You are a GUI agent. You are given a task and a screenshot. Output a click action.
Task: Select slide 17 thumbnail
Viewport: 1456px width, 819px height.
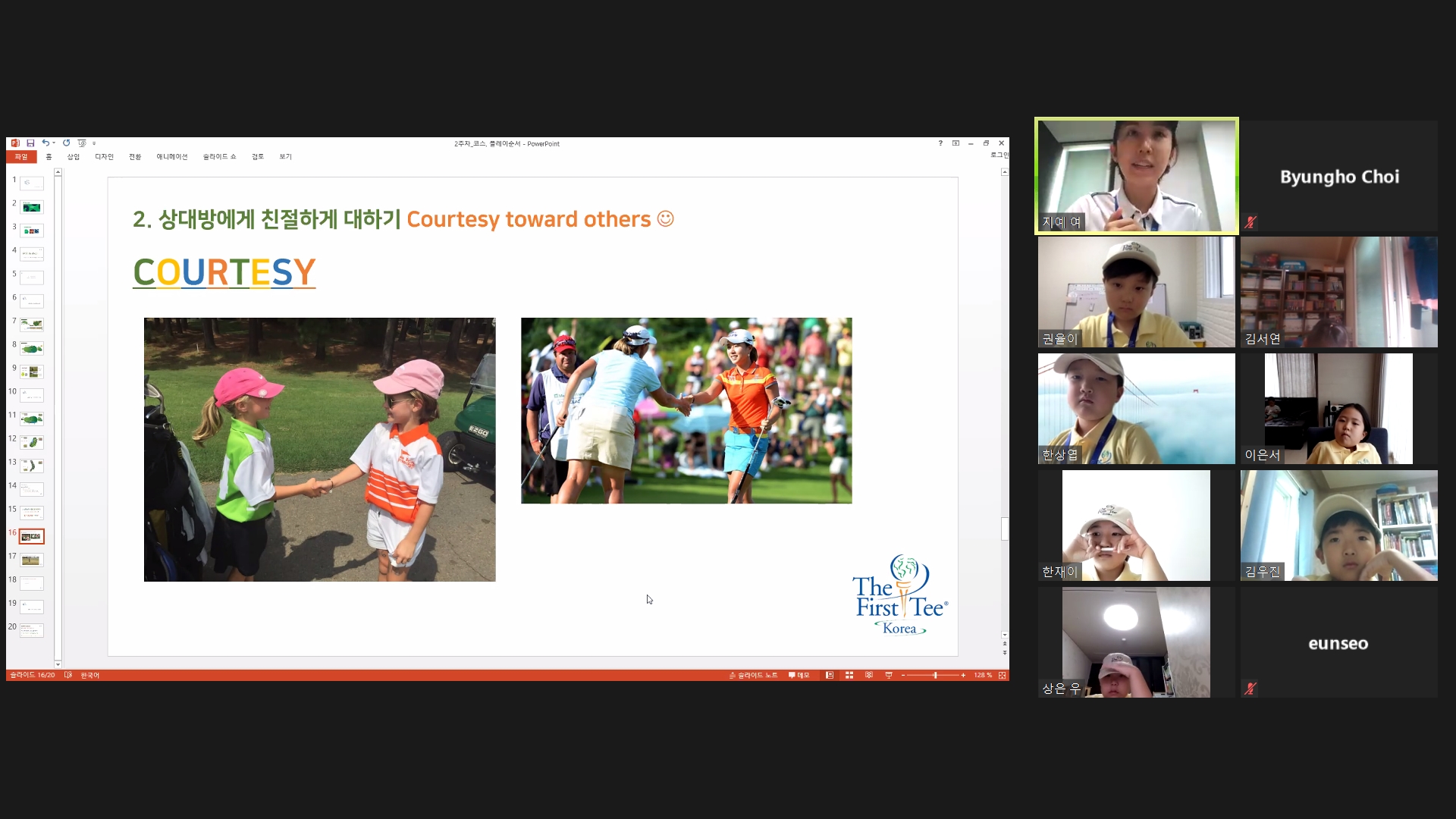tap(31, 560)
